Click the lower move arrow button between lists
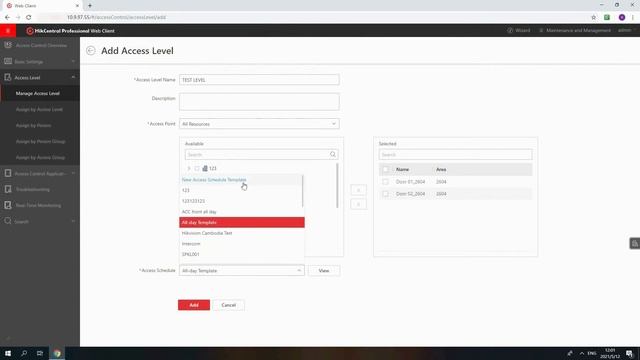640x360 pixels. tap(358, 204)
